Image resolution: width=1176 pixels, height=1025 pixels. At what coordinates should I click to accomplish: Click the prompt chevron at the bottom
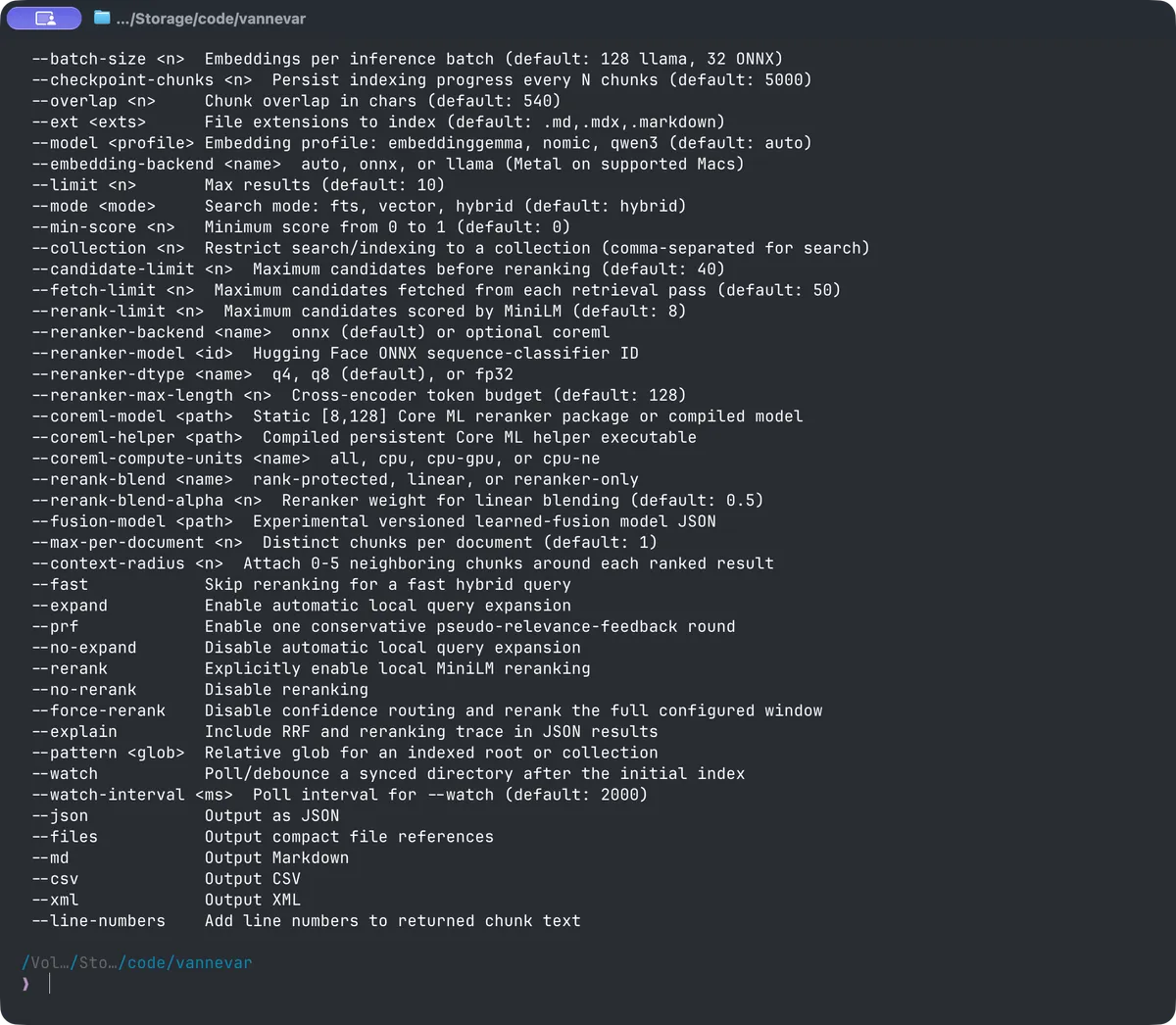(25, 984)
